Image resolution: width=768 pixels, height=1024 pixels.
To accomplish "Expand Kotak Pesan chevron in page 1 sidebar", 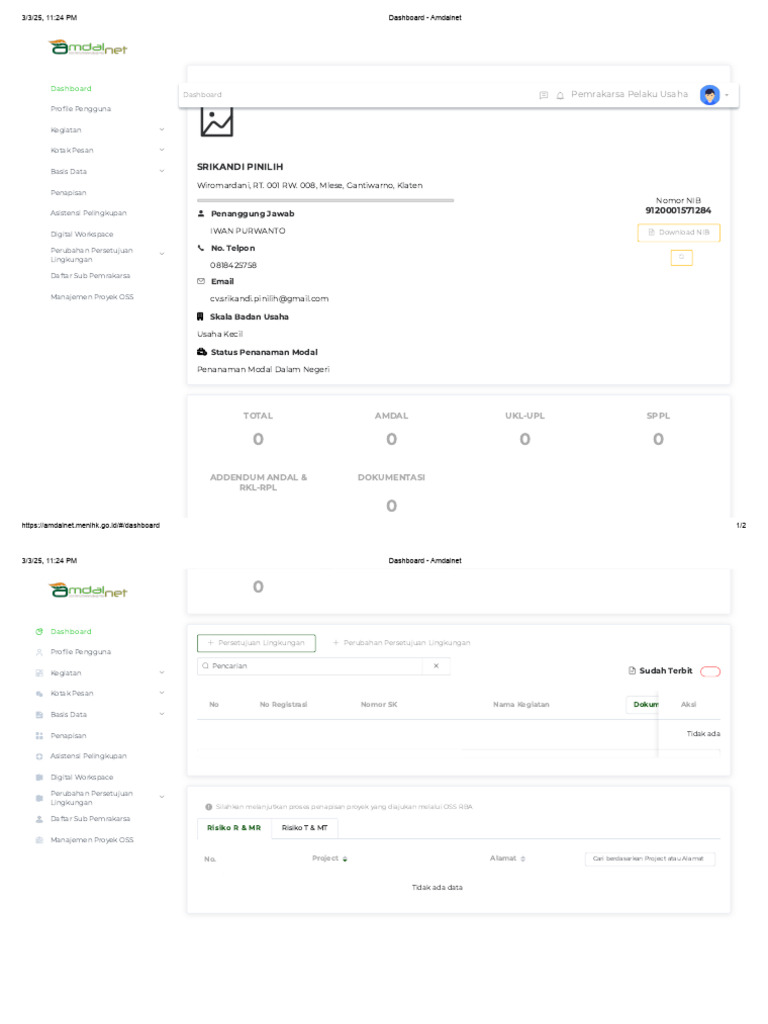I will pos(162,150).
